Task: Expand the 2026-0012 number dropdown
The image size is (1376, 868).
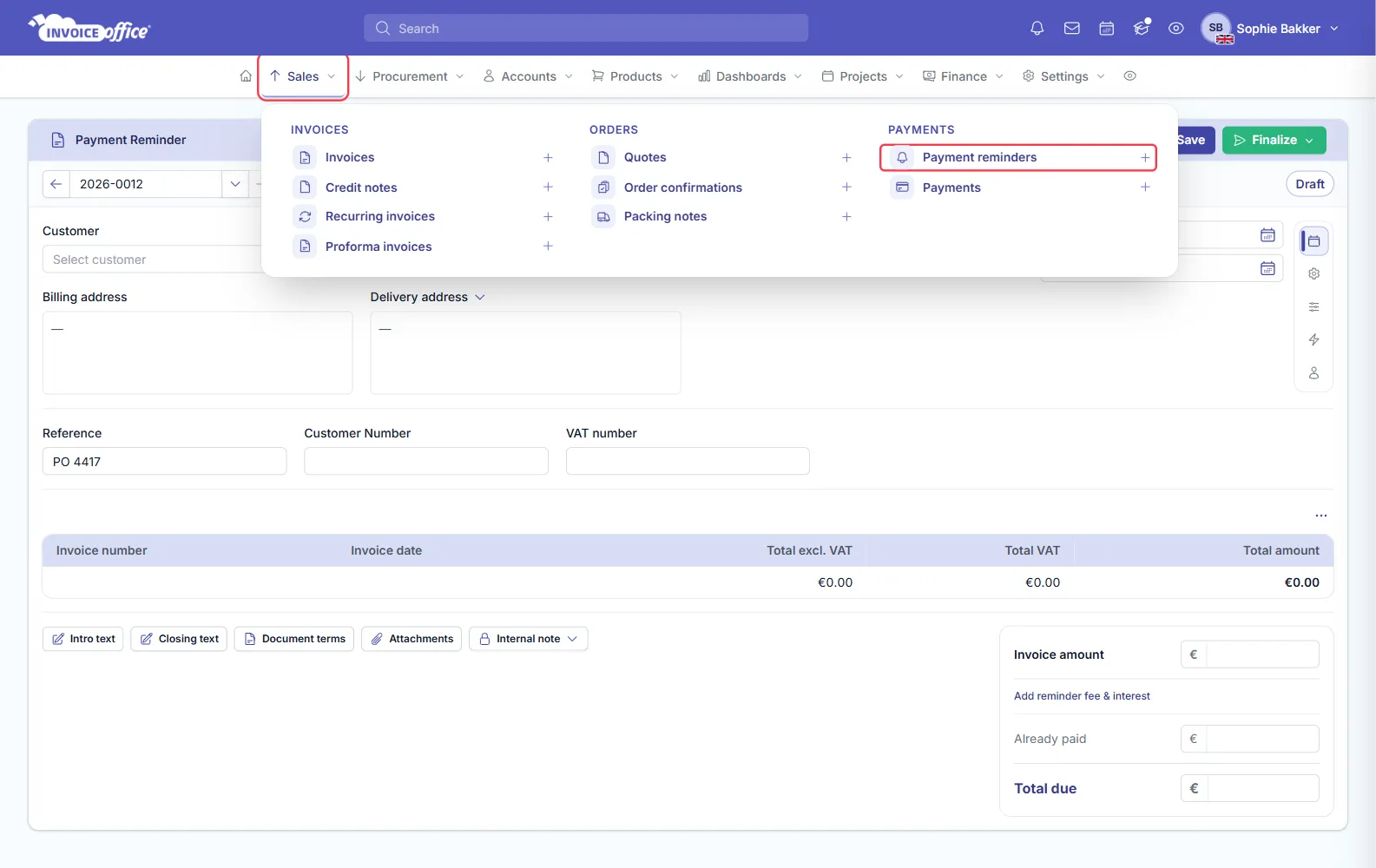Action: click(235, 184)
